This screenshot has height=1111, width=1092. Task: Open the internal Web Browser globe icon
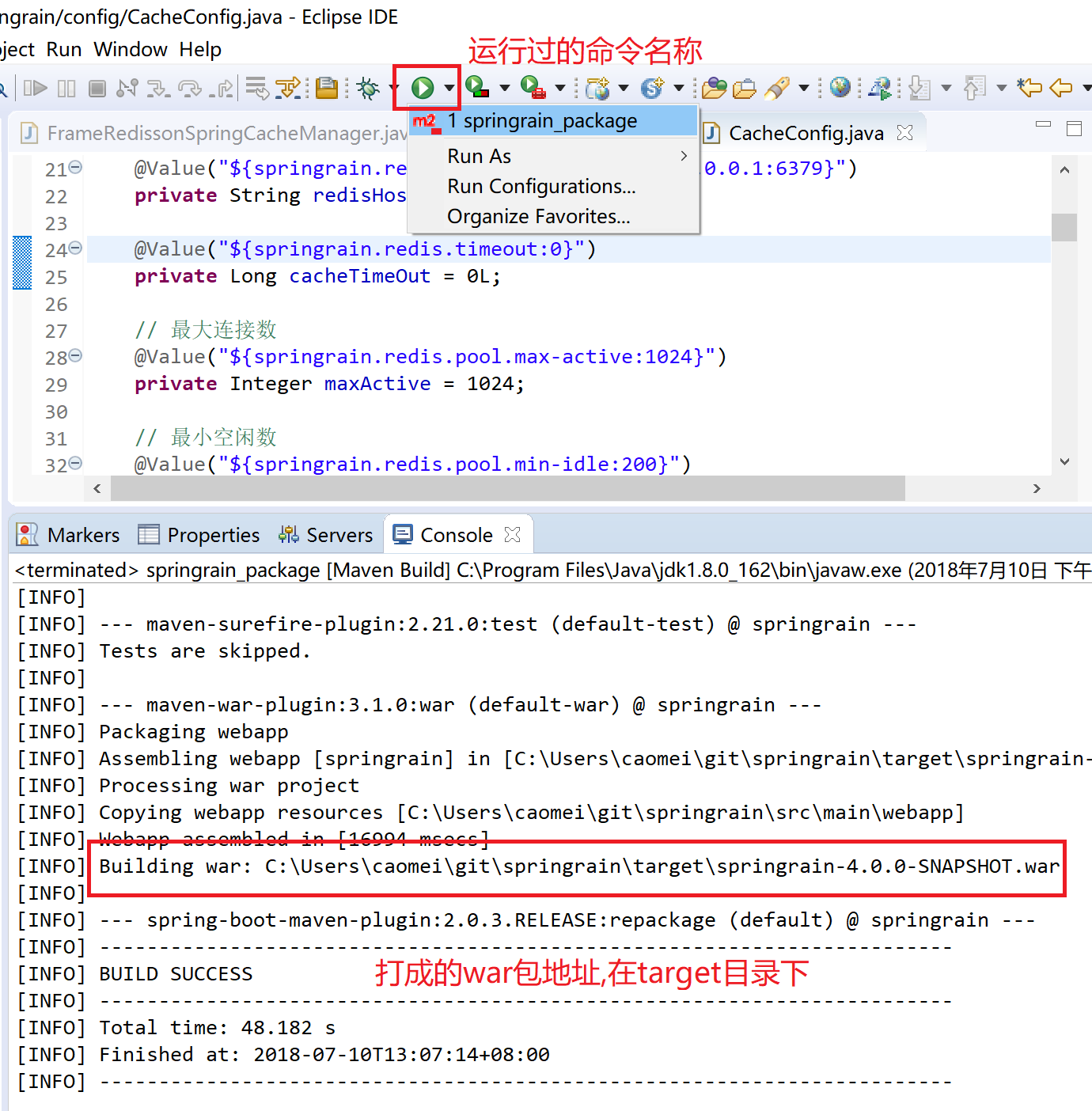pyautogui.click(x=840, y=87)
